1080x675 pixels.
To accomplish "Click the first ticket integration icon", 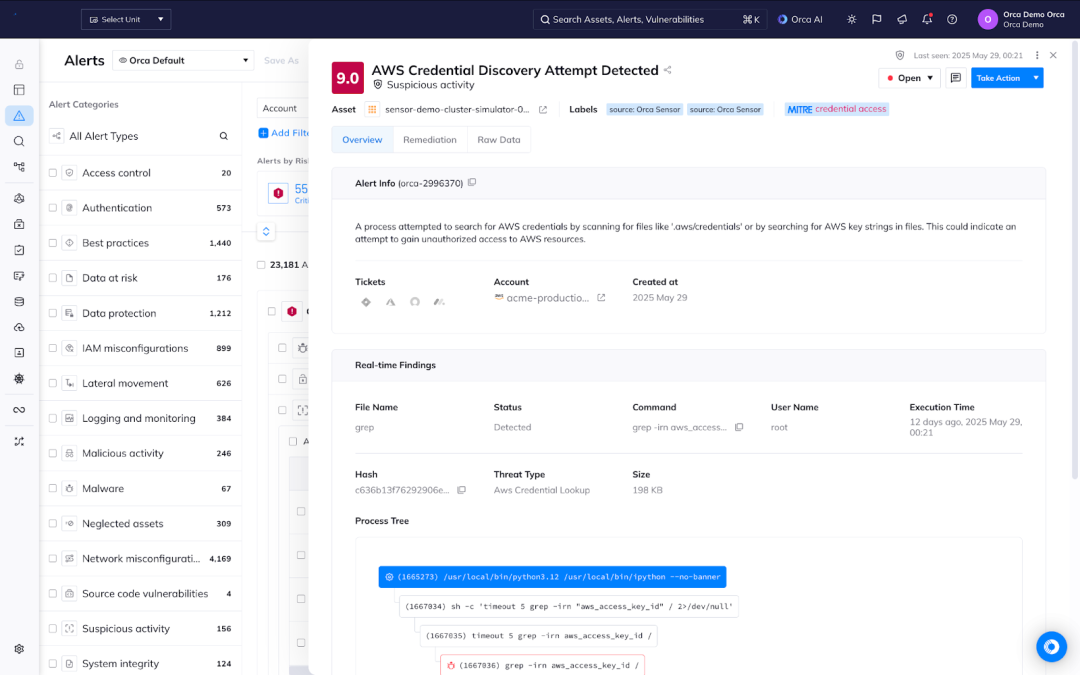I will pyautogui.click(x=366, y=302).
